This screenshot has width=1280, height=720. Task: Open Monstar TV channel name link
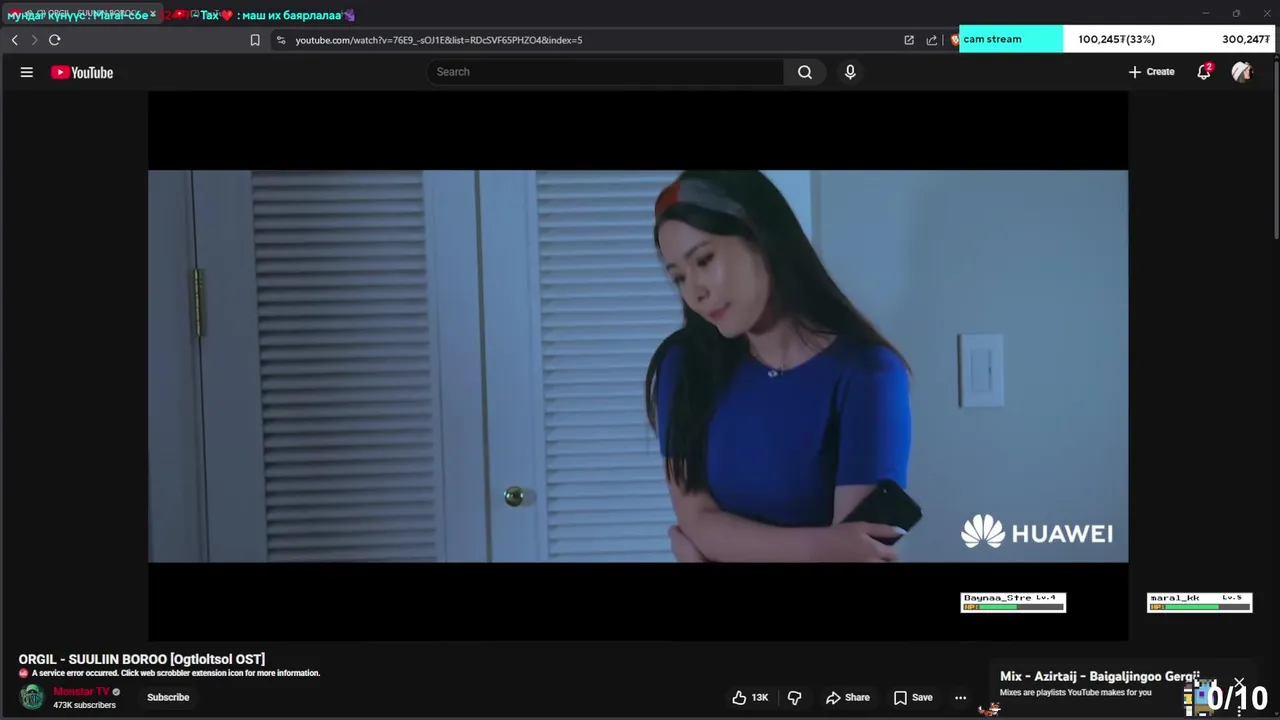click(x=81, y=692)
